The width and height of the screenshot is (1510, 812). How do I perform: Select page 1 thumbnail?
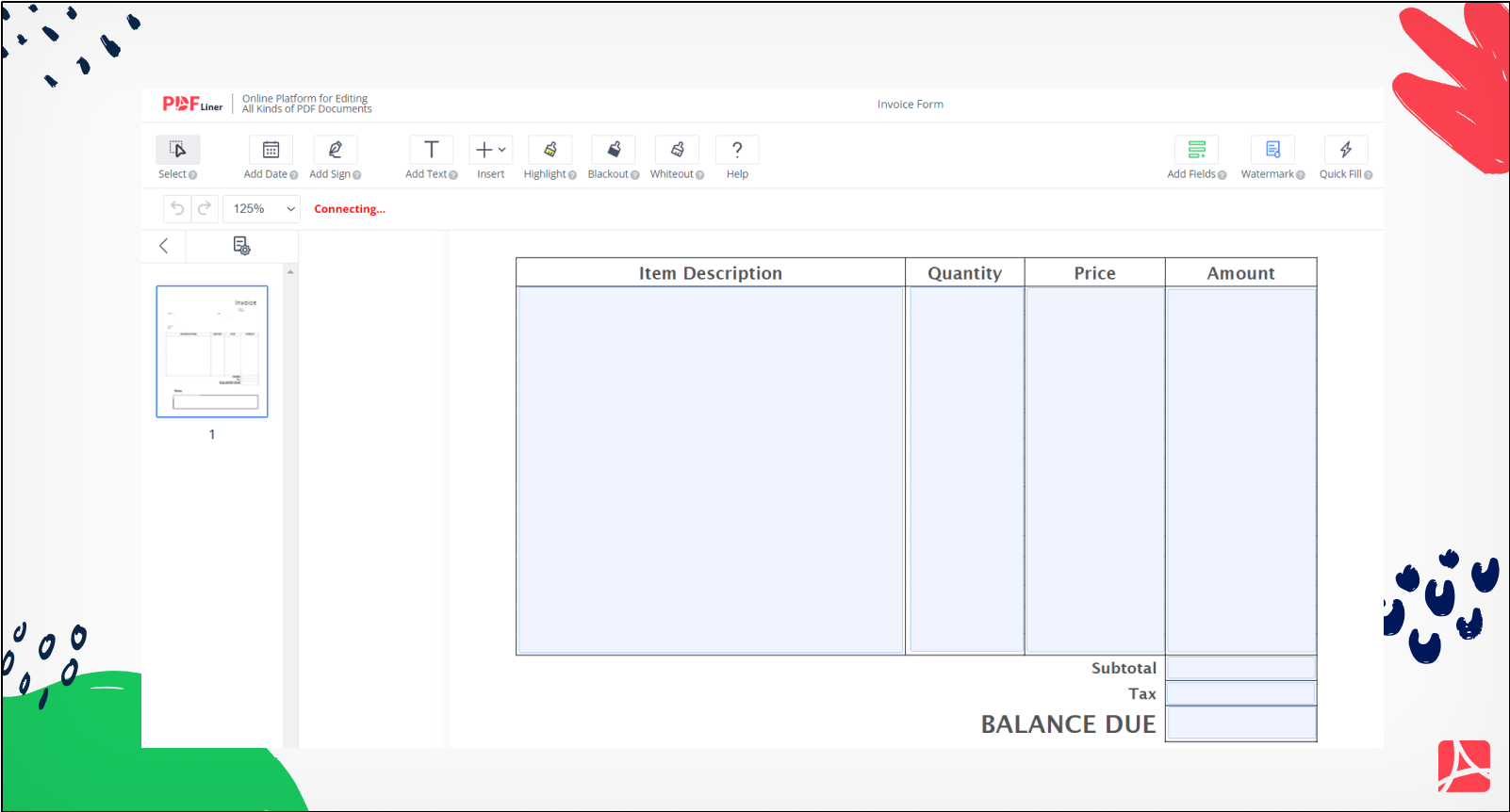pos(212,351)
